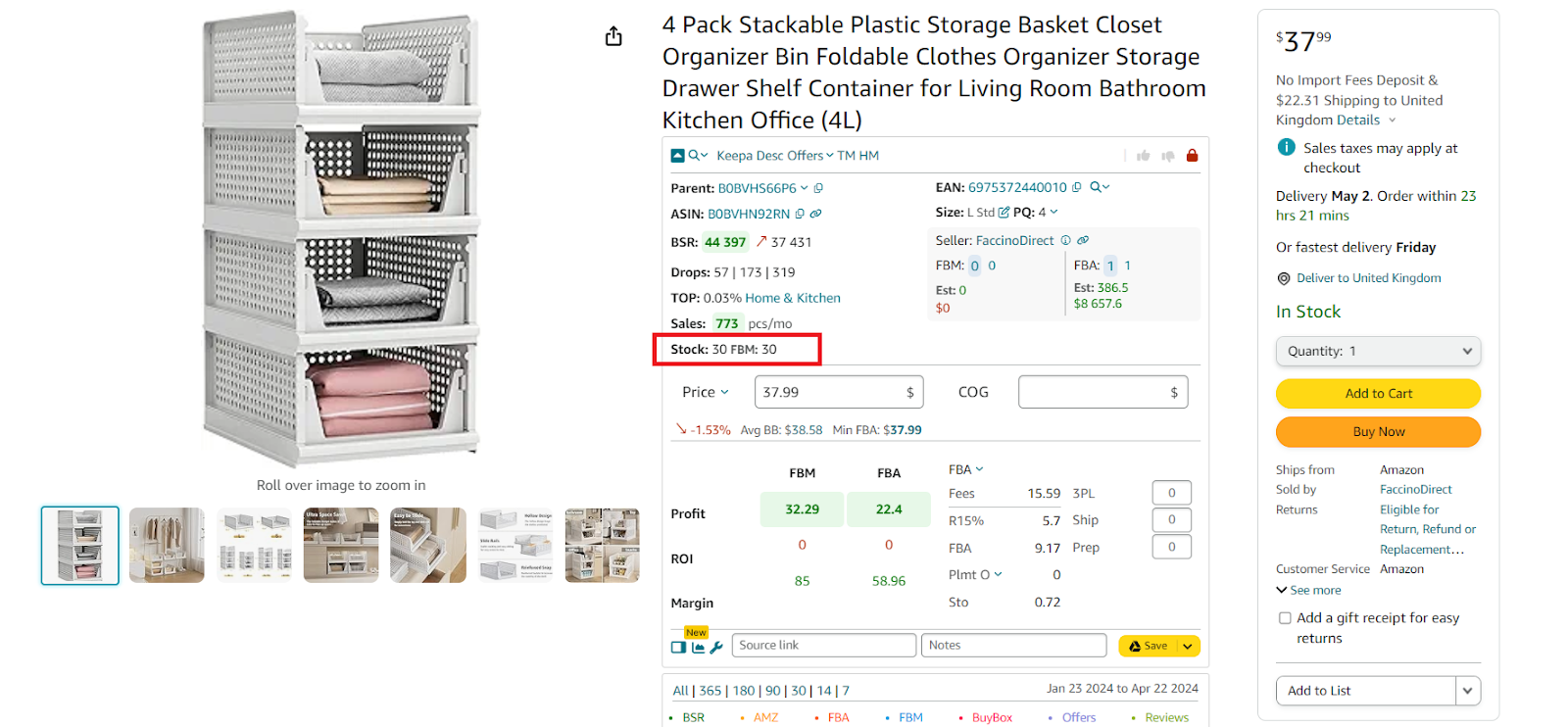
Task: Select the second product thumbnail showing a wardrobe
Action: [166, 545]
